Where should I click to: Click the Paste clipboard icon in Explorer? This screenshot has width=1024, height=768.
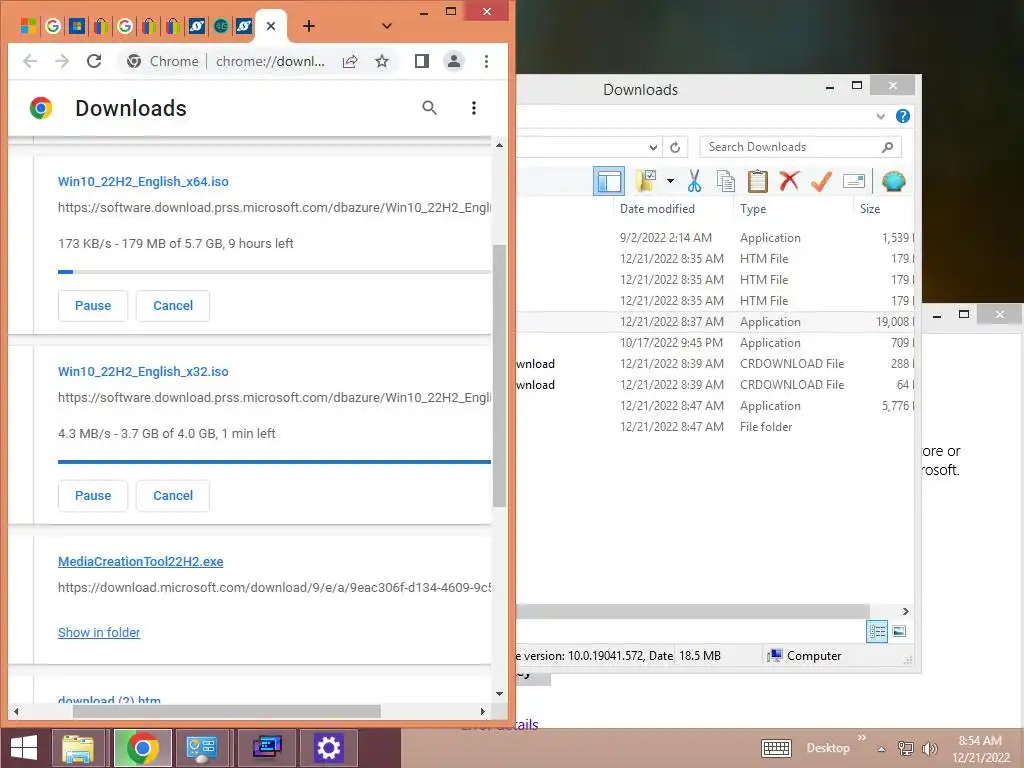[x=758, y=181]
